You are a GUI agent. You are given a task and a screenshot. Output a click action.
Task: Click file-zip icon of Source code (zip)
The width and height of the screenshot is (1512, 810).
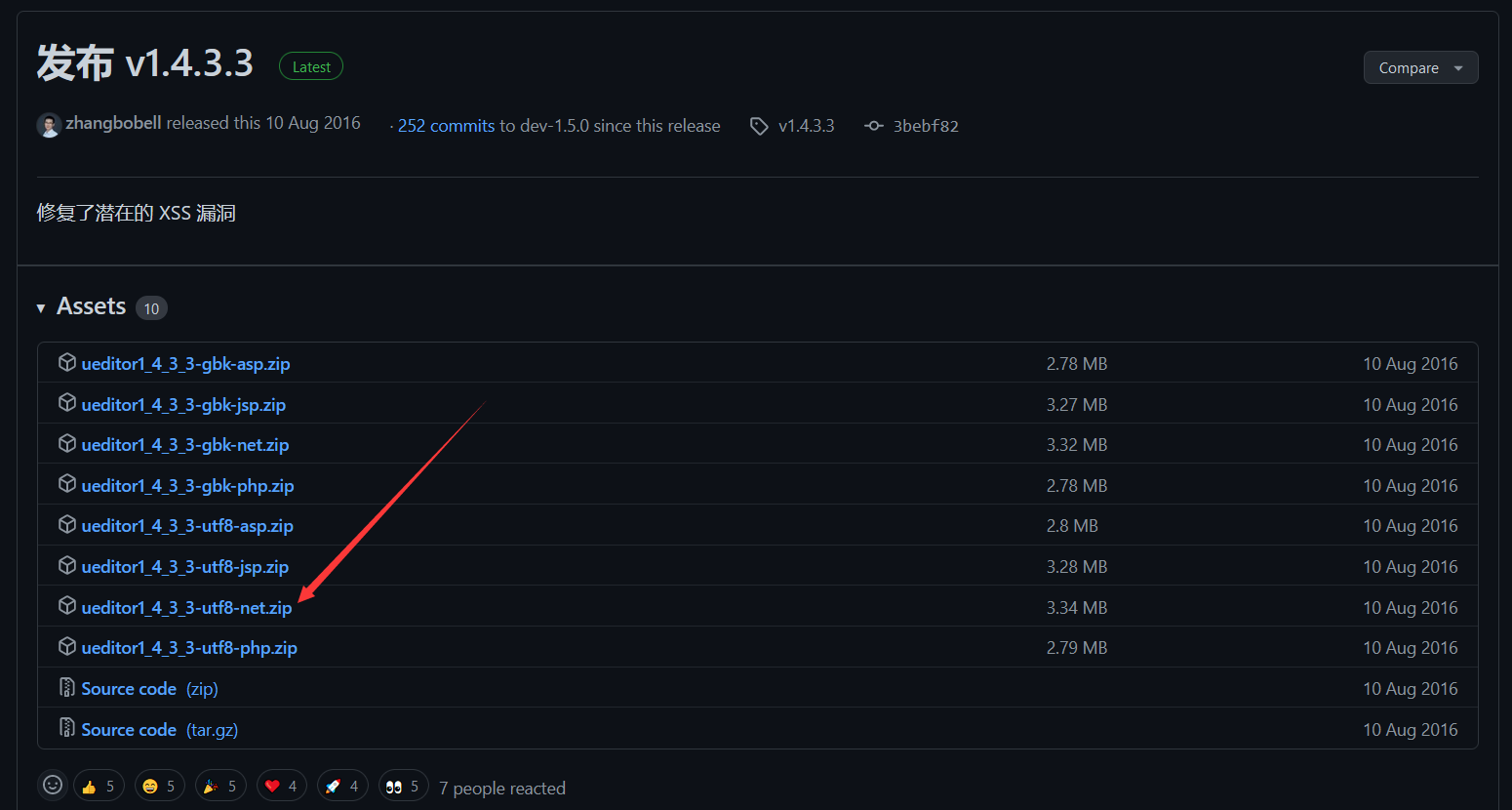coord(67,687)
